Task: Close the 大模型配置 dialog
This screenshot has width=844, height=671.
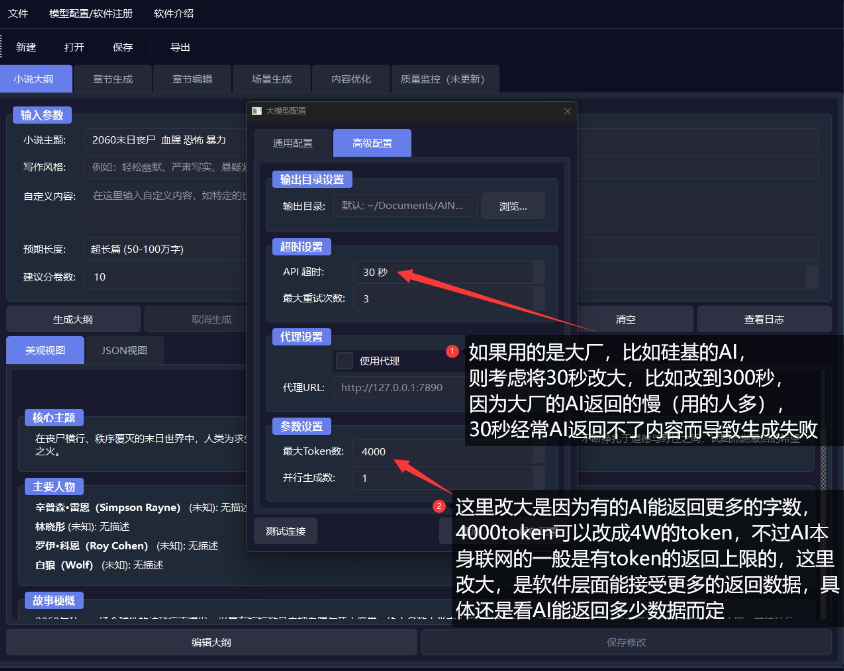Action: pyautogui.click(x=567, y=111)
